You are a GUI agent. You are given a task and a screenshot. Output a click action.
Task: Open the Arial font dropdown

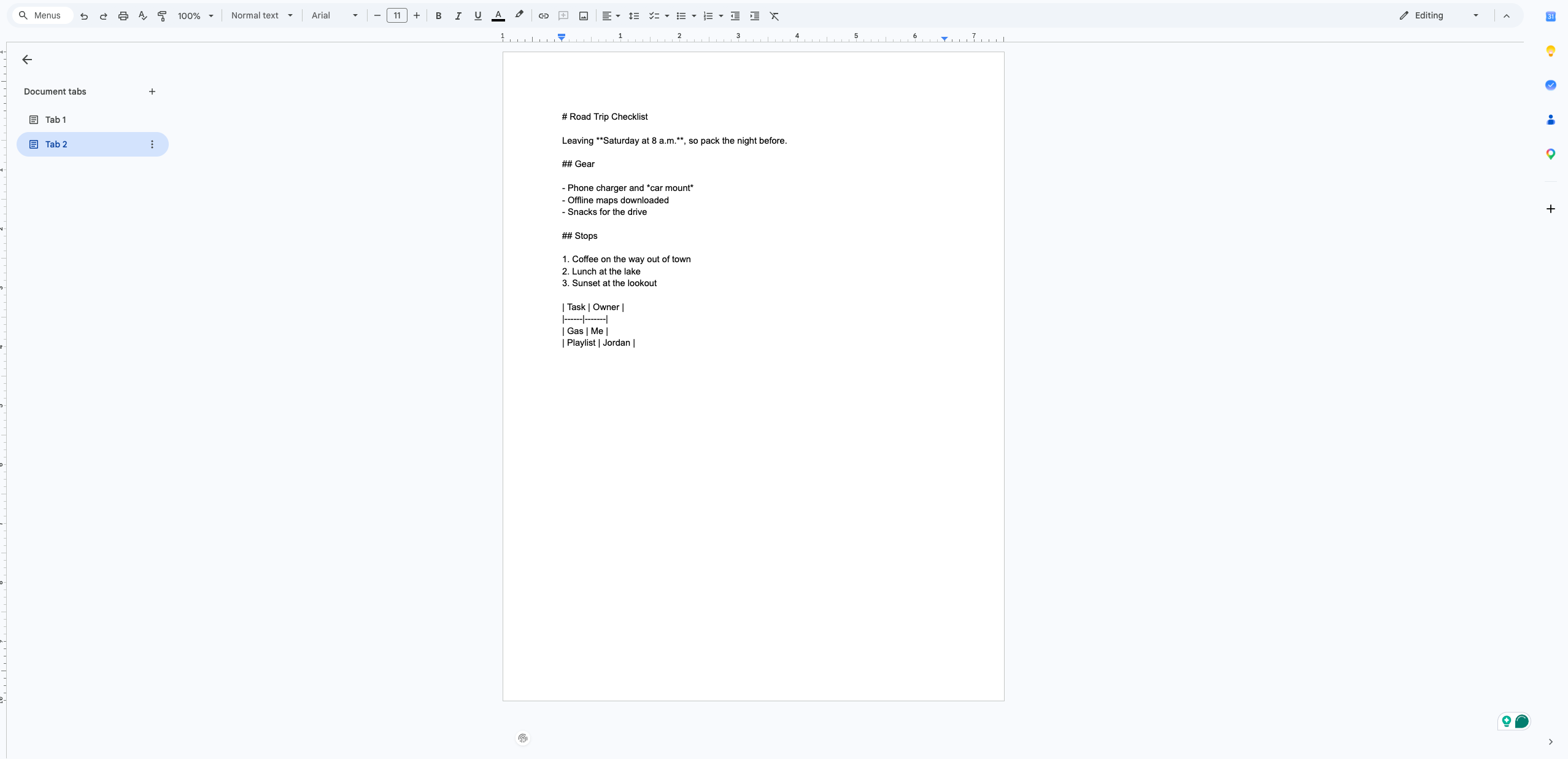(x=334, y=16)
